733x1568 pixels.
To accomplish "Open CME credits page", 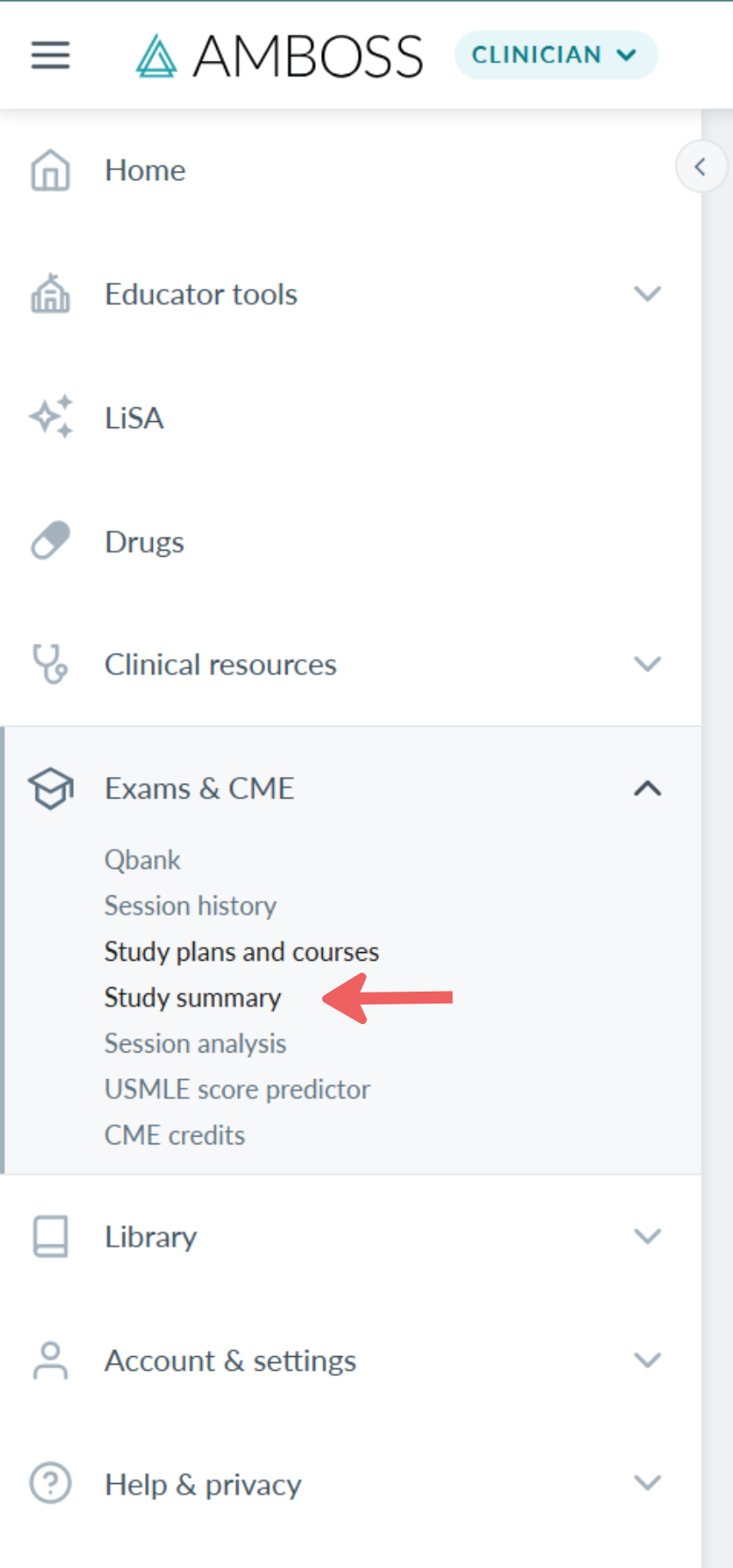I will 175,1135.
